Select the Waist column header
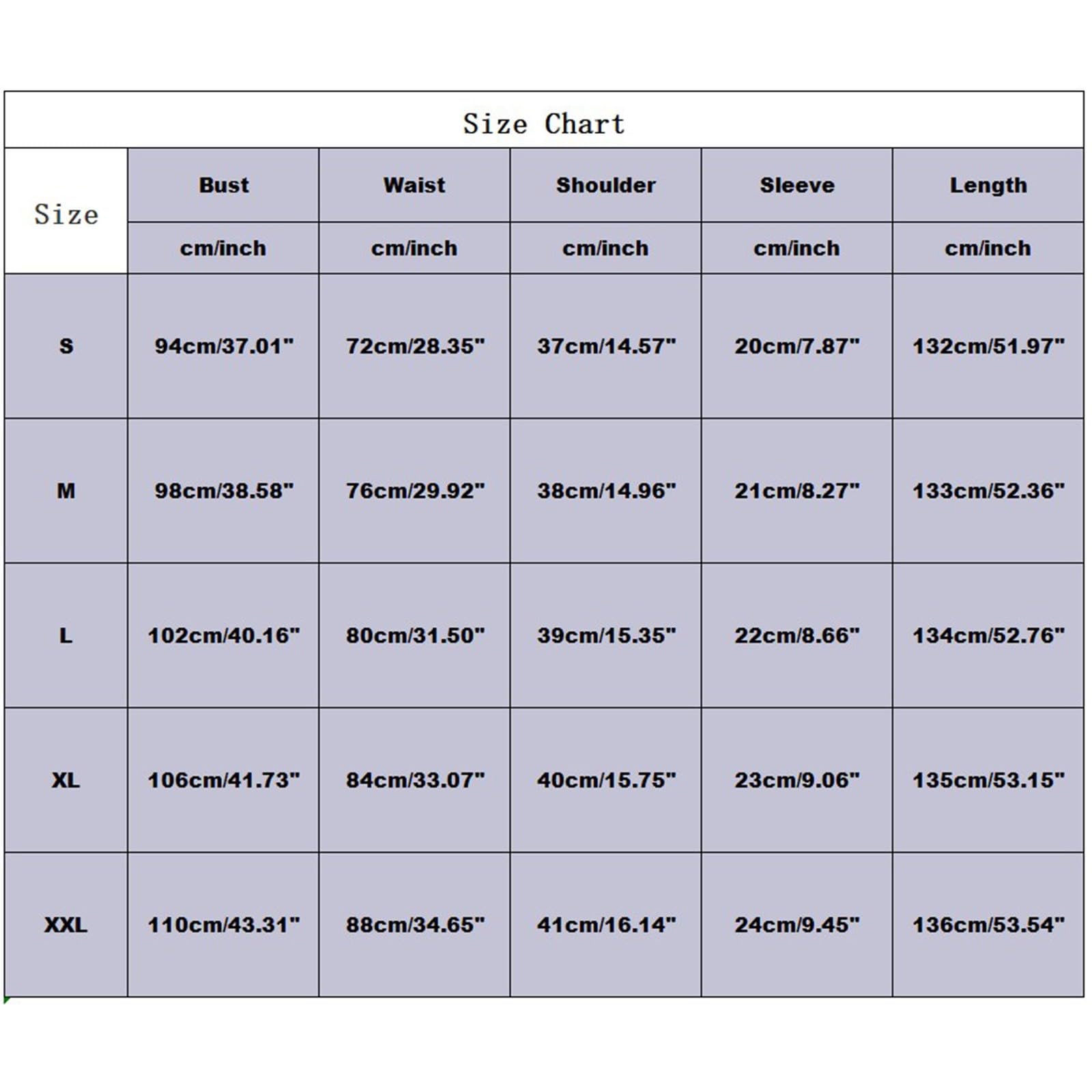 click(x=414, y=185)
